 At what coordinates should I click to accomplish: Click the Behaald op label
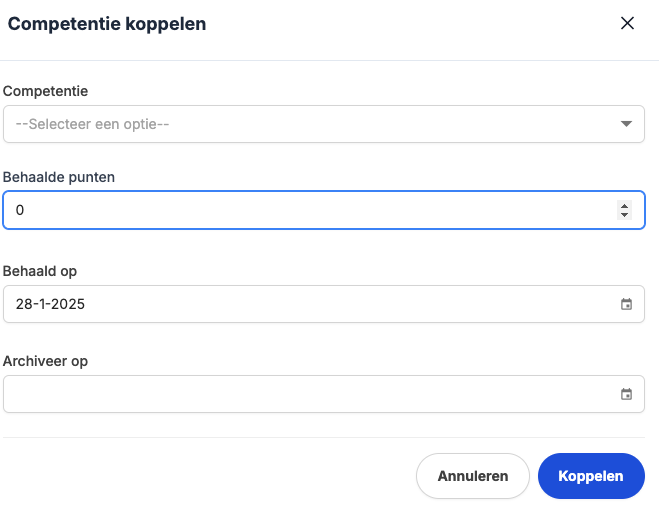[x=40, y=271]
